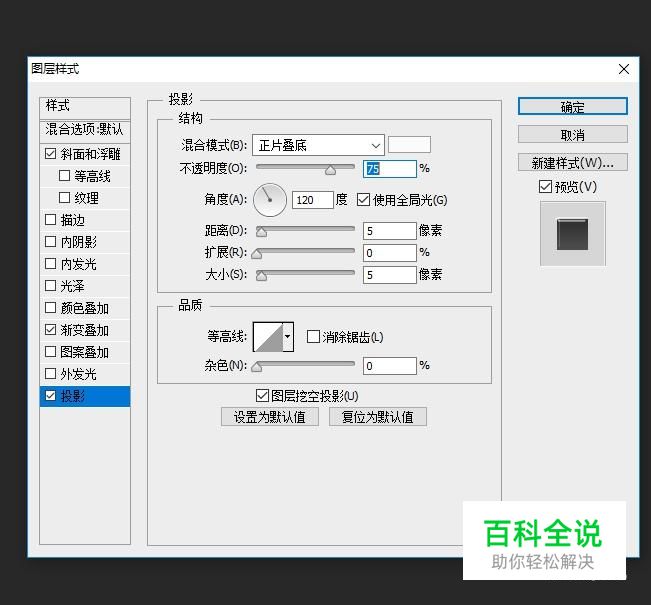The height and width of the screenshot is (605, 651).
Task: Close the 图层样式 dialog
Action: tap(624, 69)
